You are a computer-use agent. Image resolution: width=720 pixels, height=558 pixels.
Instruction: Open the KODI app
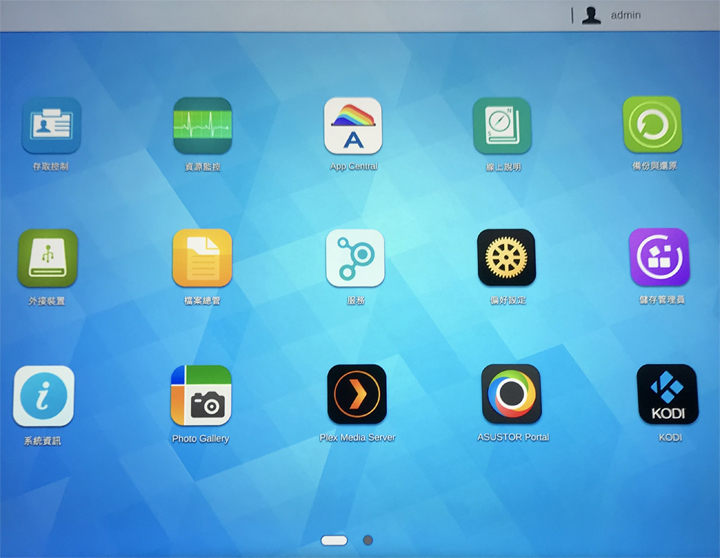tap(667, 394)
